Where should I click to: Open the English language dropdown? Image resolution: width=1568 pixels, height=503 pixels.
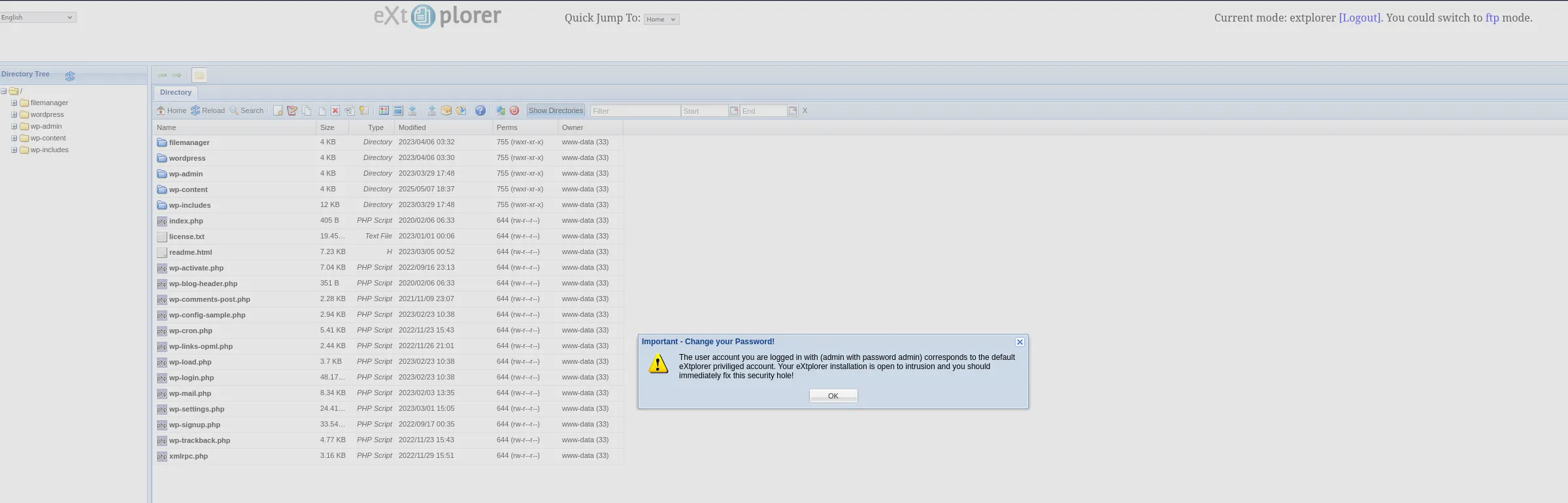tap(38, 18)
